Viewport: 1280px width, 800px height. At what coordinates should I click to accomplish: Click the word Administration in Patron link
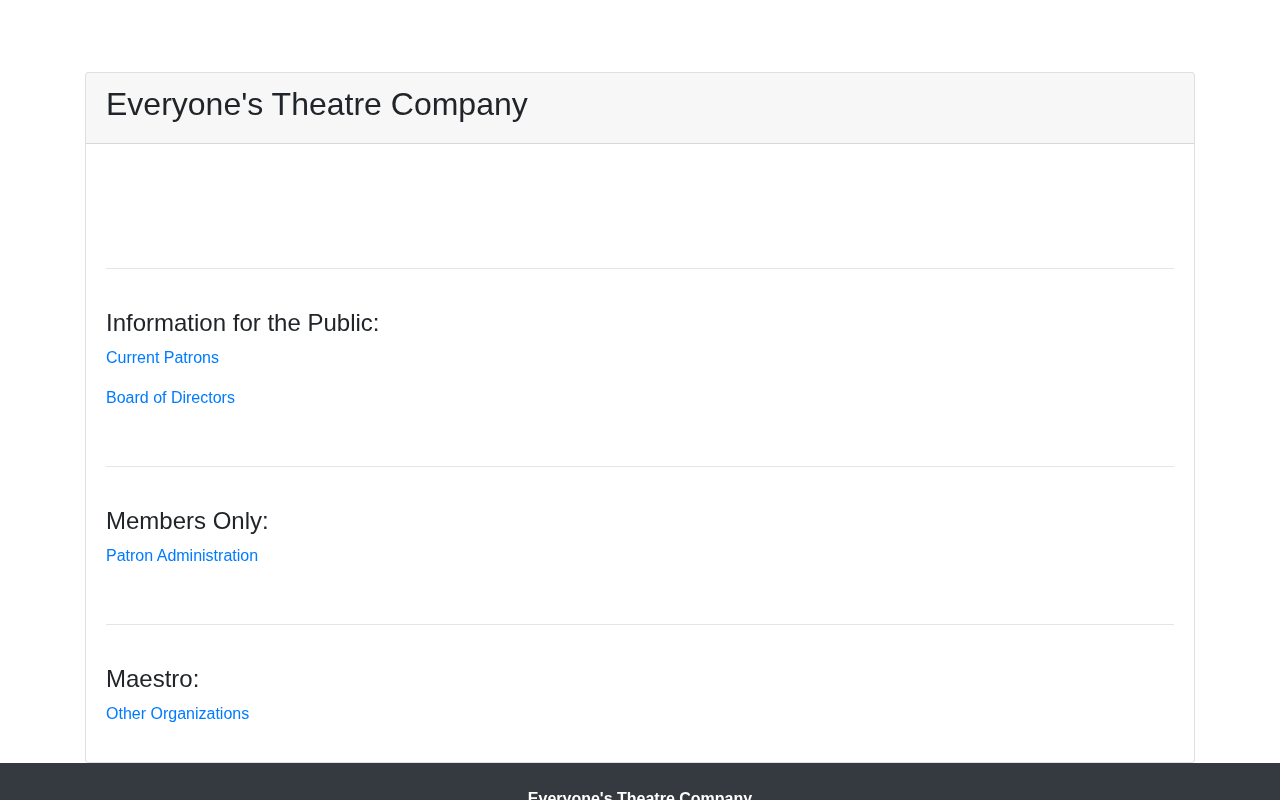[x=207, y=556]
